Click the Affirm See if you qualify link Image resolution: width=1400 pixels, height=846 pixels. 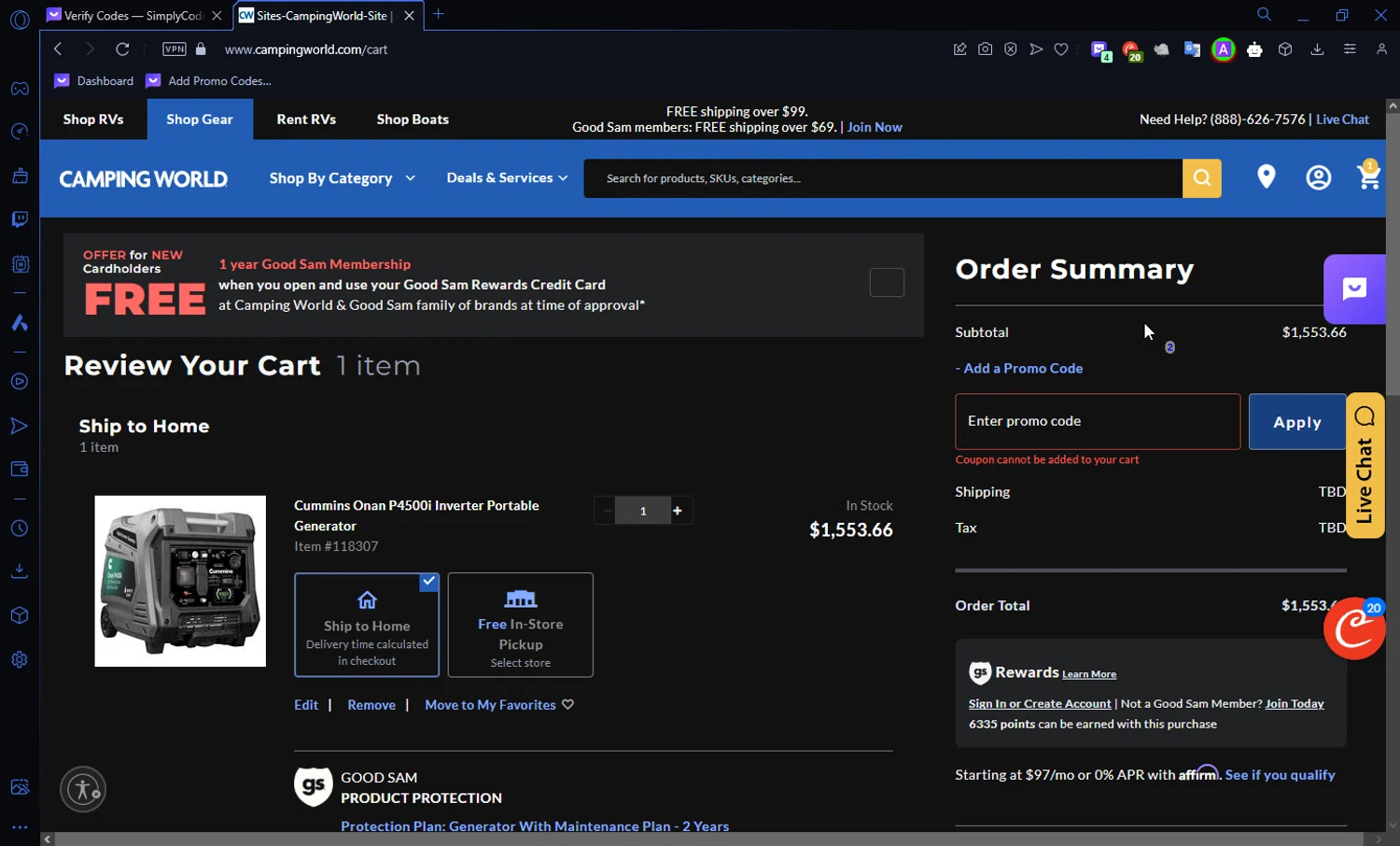point(1280,775)
